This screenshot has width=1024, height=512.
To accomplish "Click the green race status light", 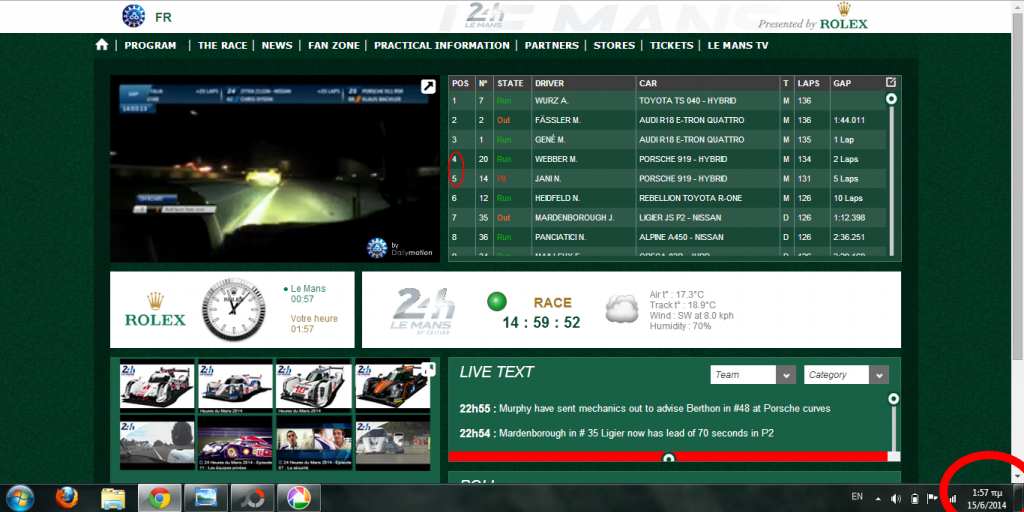I will [x=497, y=302].
